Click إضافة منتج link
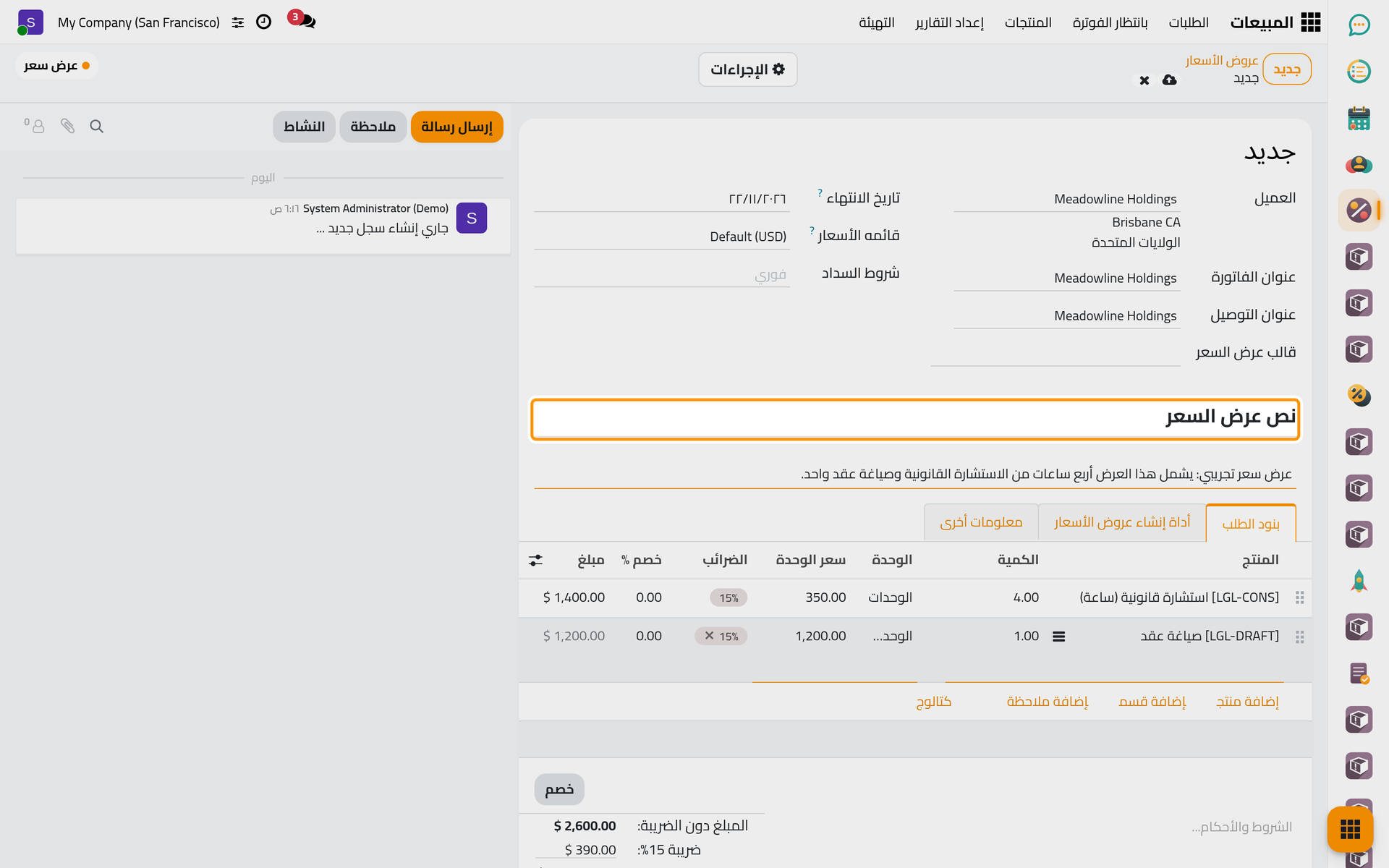This screenshot has height=868, width=1389. (1247, 702)
